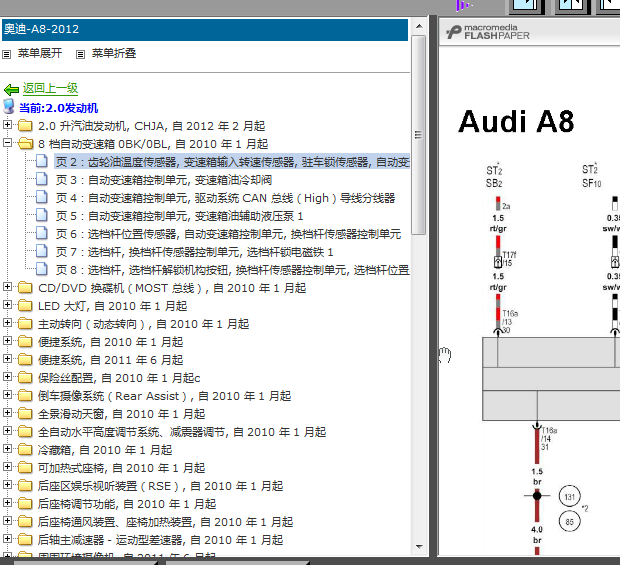This screenshot has height=565, width=620.
Task: Select the 奥迪-A8-2012 title bar
Action: (205, 30)
